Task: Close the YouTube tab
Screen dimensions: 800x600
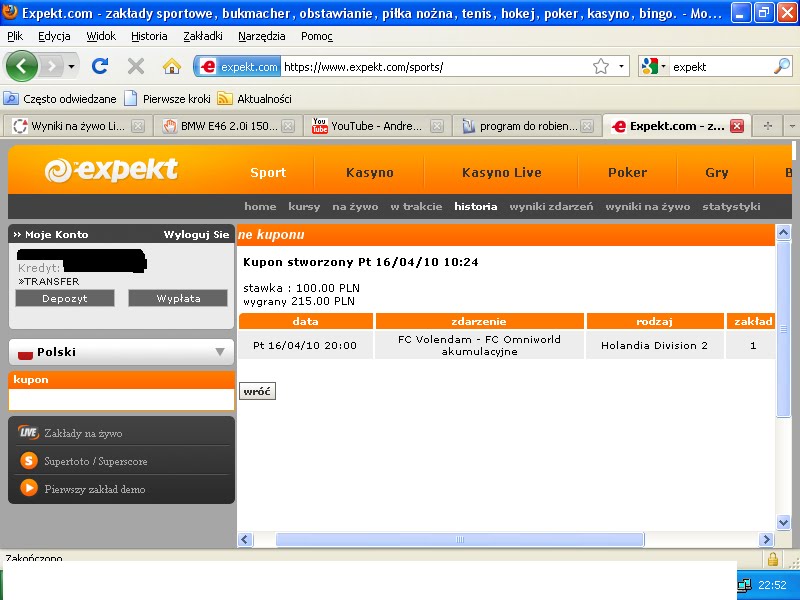Action: coord(437,126)
